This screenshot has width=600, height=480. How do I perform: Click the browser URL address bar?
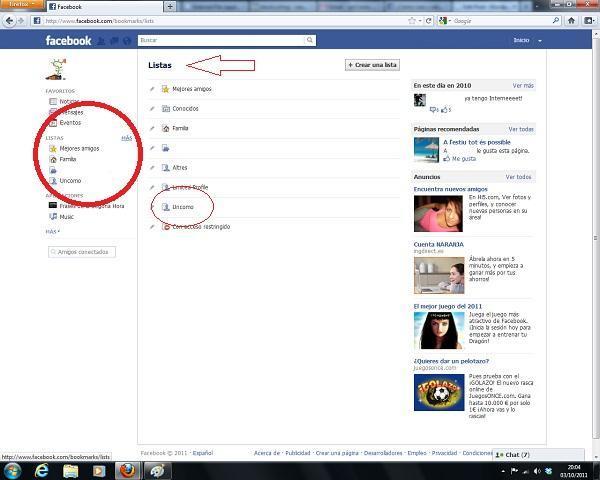tap(224, 21)
